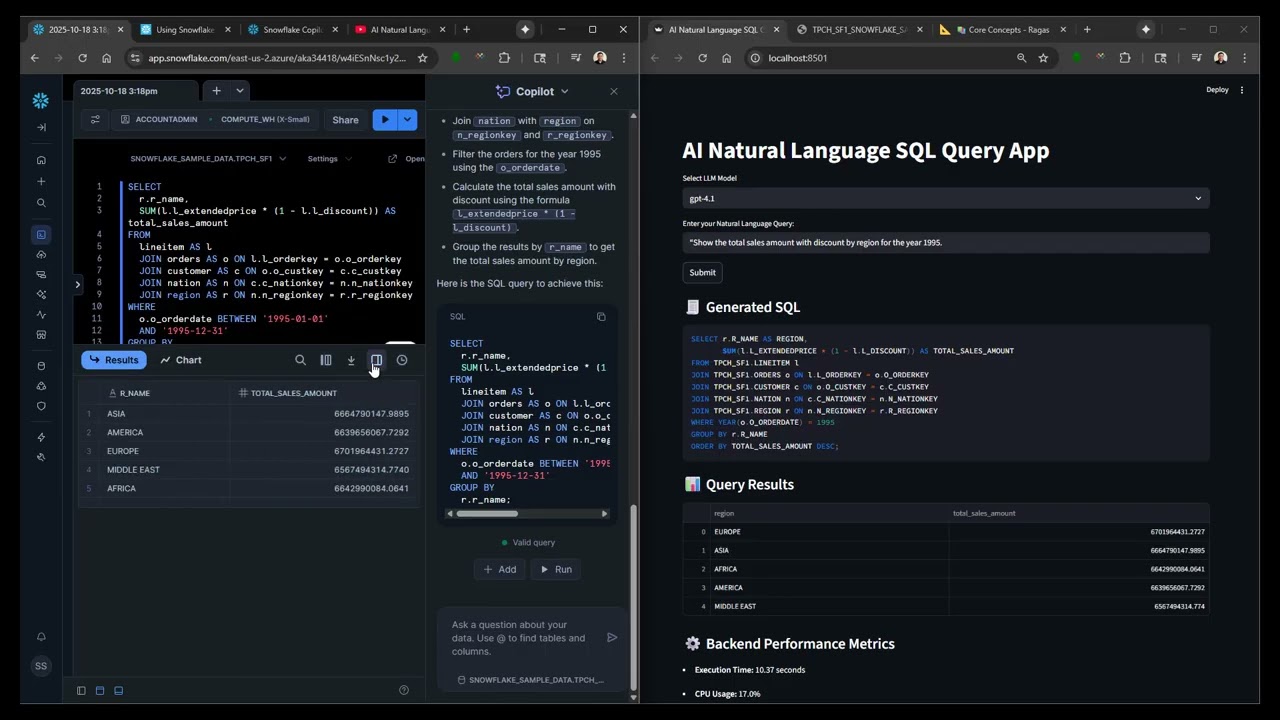Expand the Snowflake navigation sidebar arrow
The width and height of the screenshot is (1280, 720).
[x=41, y=127]
